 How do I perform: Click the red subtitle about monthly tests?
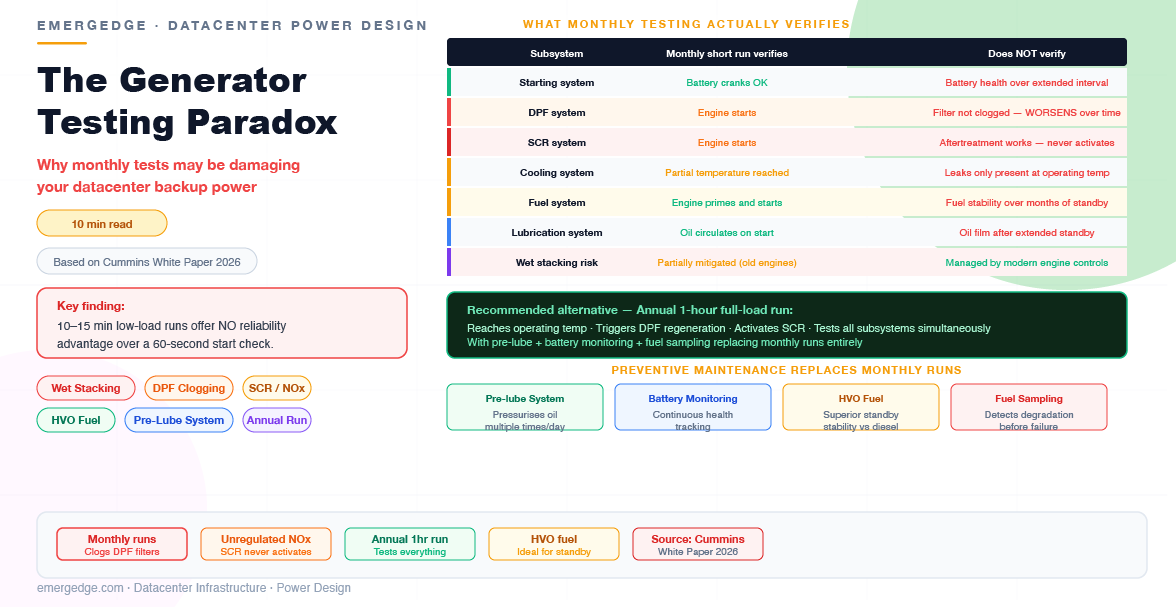pyautogui.click(x=168, y=176)
